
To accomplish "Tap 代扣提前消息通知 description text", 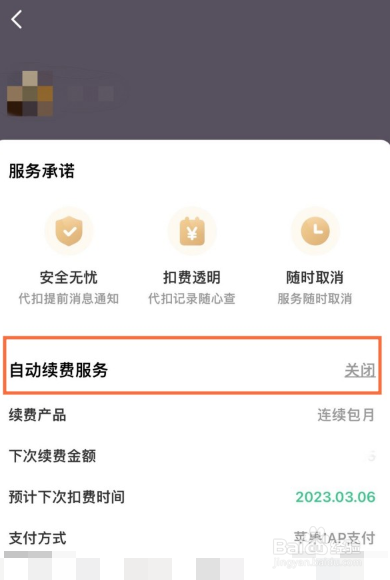I will pos(69,299).
